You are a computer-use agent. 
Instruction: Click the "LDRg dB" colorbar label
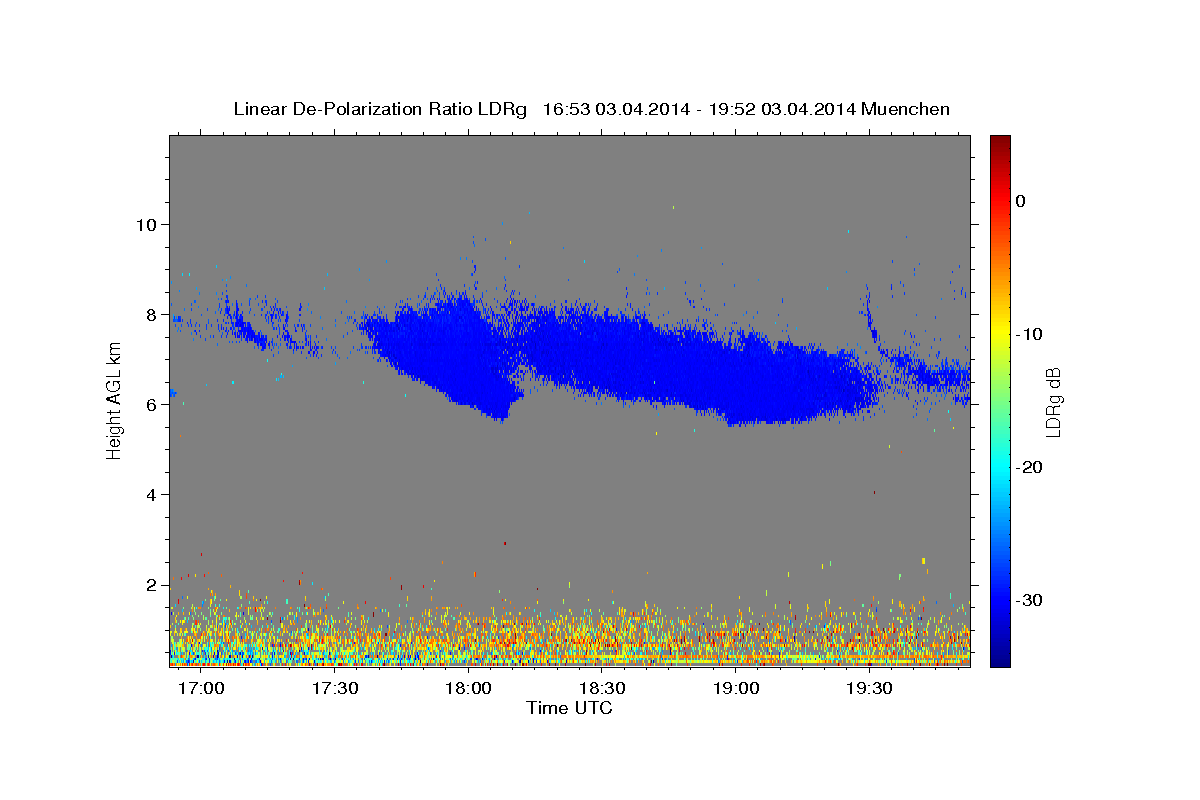[1052, 401]
